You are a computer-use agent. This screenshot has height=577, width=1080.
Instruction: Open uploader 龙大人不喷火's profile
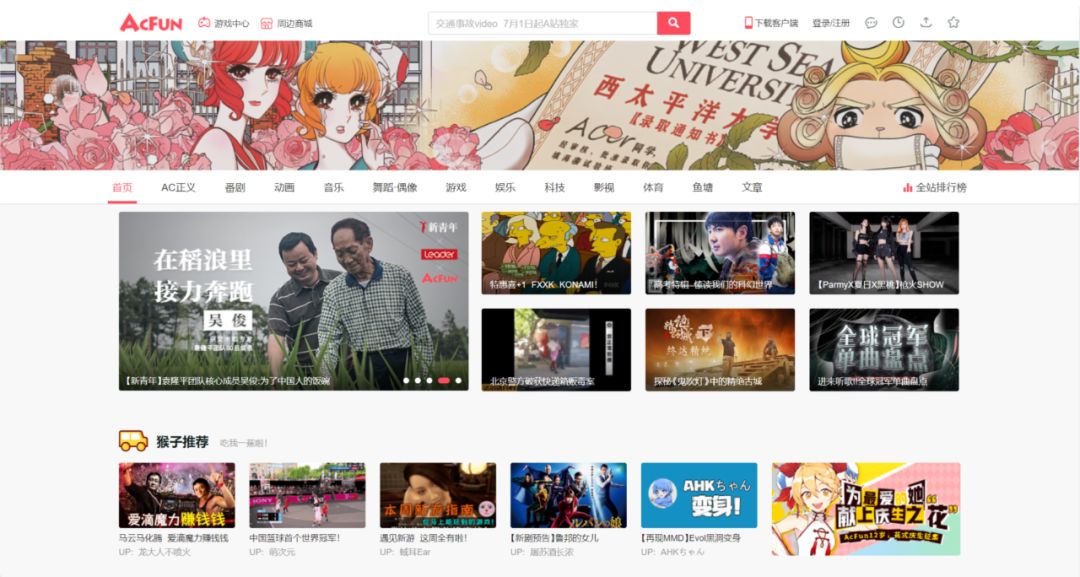coord(165,552)
